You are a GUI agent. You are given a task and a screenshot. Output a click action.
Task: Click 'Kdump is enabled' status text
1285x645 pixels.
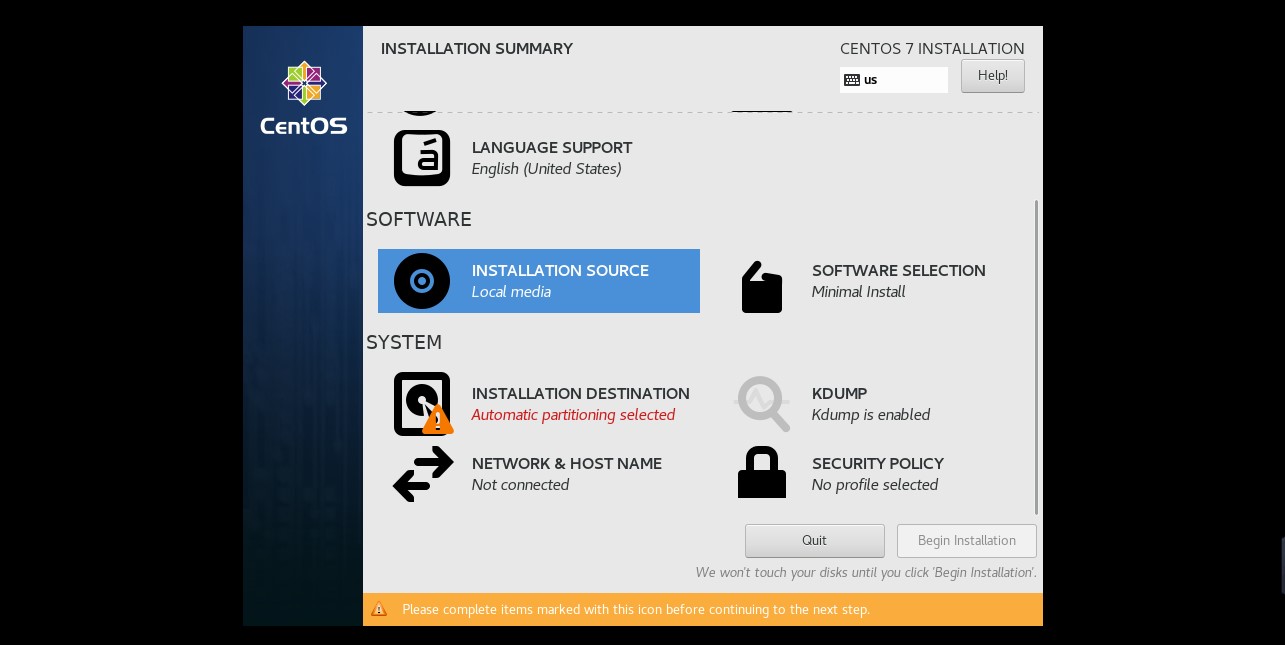tap(871, 415)
